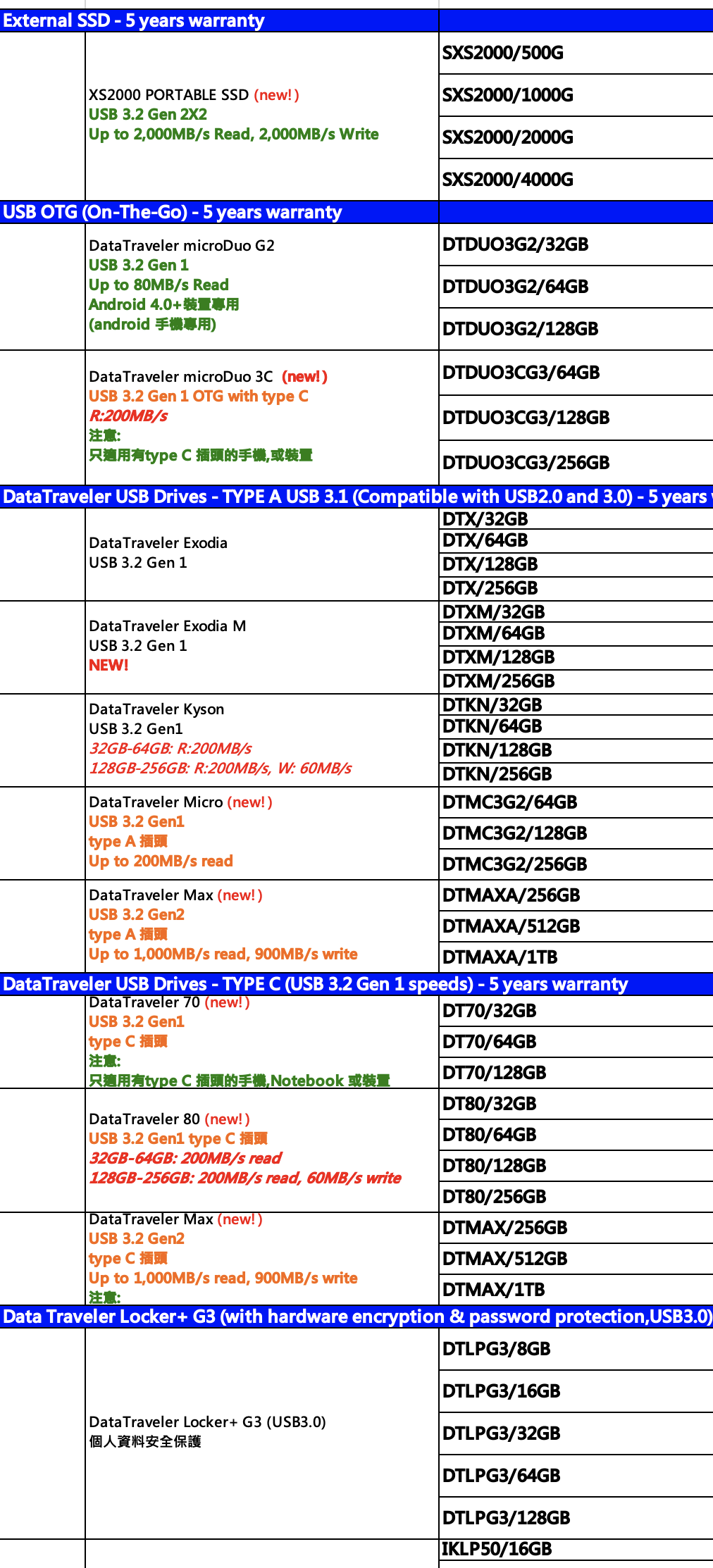Click DataTraveler Micro description cell

[261, 833]
